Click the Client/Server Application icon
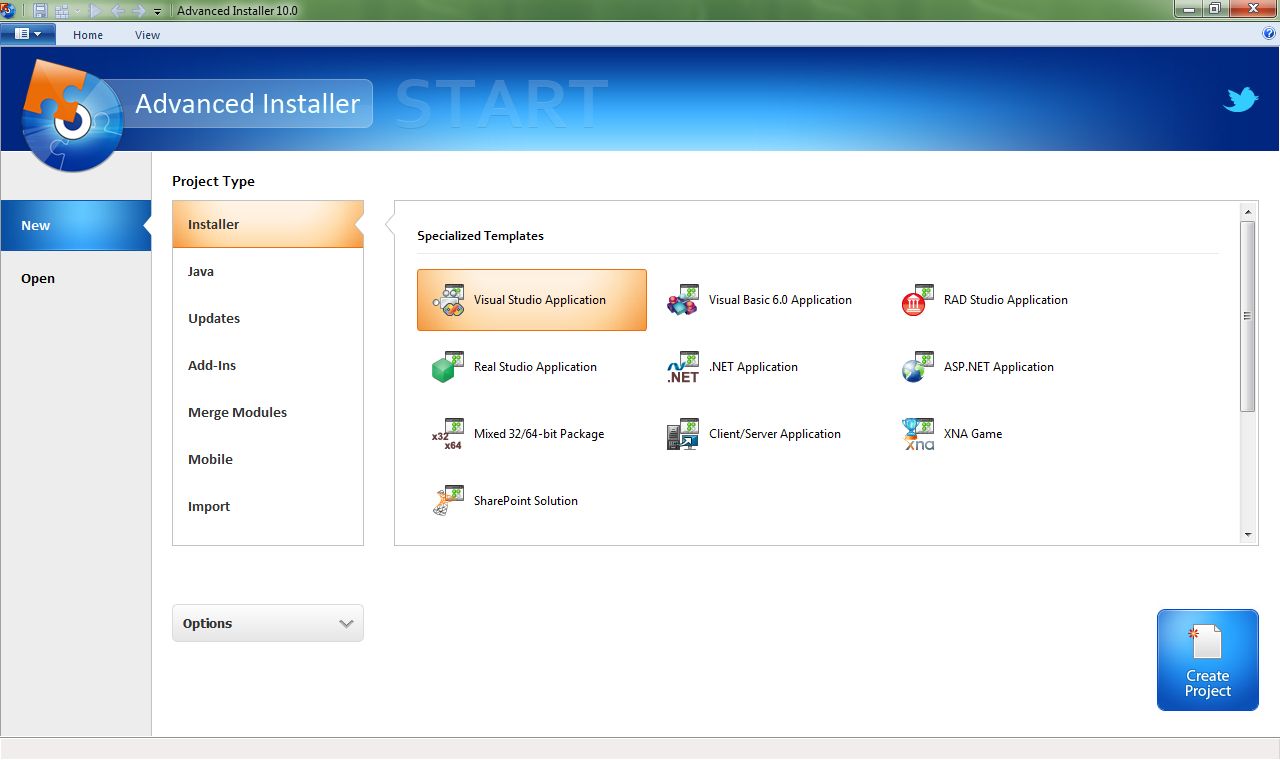The width and height of the screenshot is (1280, 760). [683, 434]
